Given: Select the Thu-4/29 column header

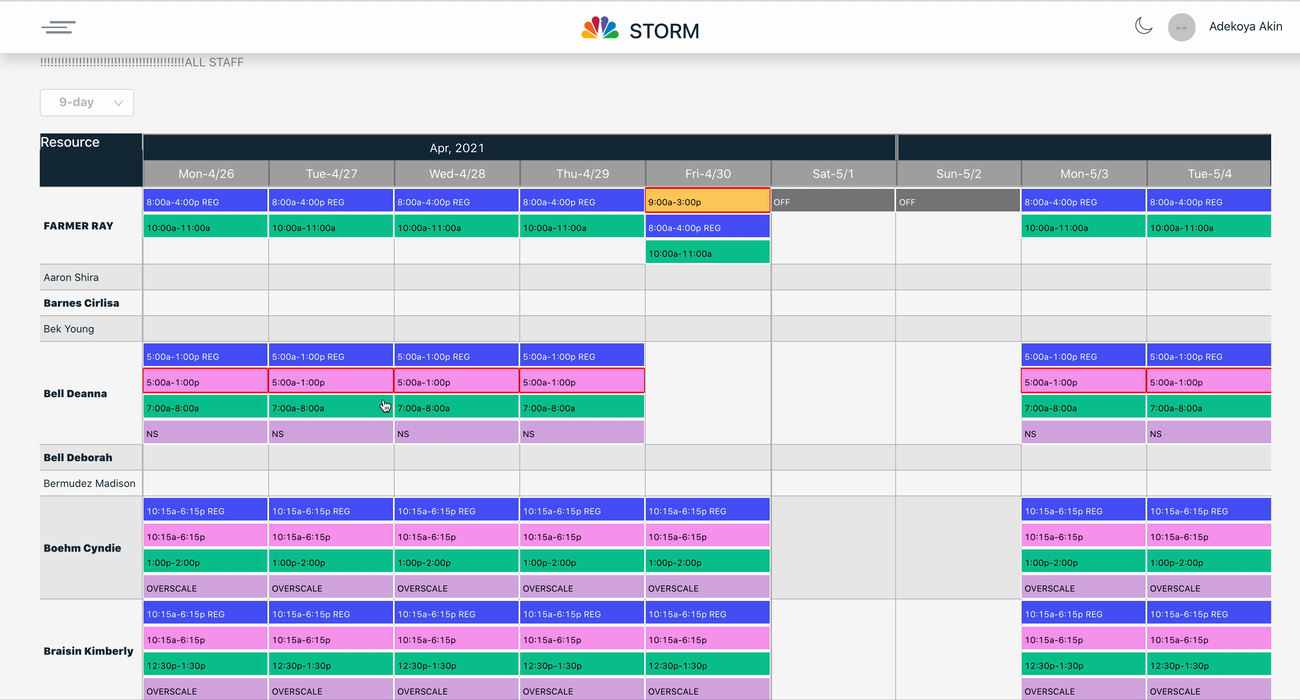Looking at the screenshot, I should (583, 173).
